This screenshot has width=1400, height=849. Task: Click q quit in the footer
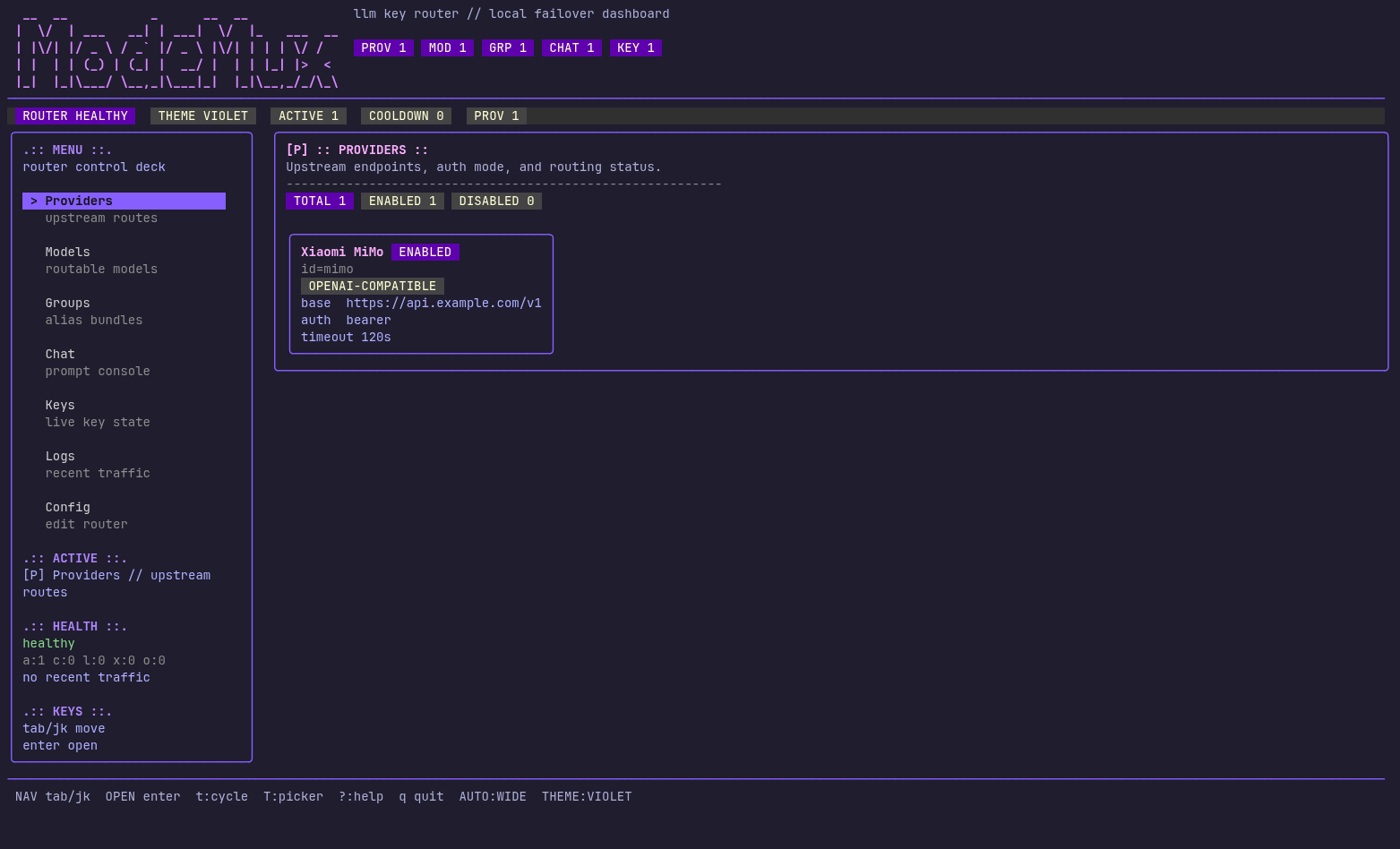(421, 796)
